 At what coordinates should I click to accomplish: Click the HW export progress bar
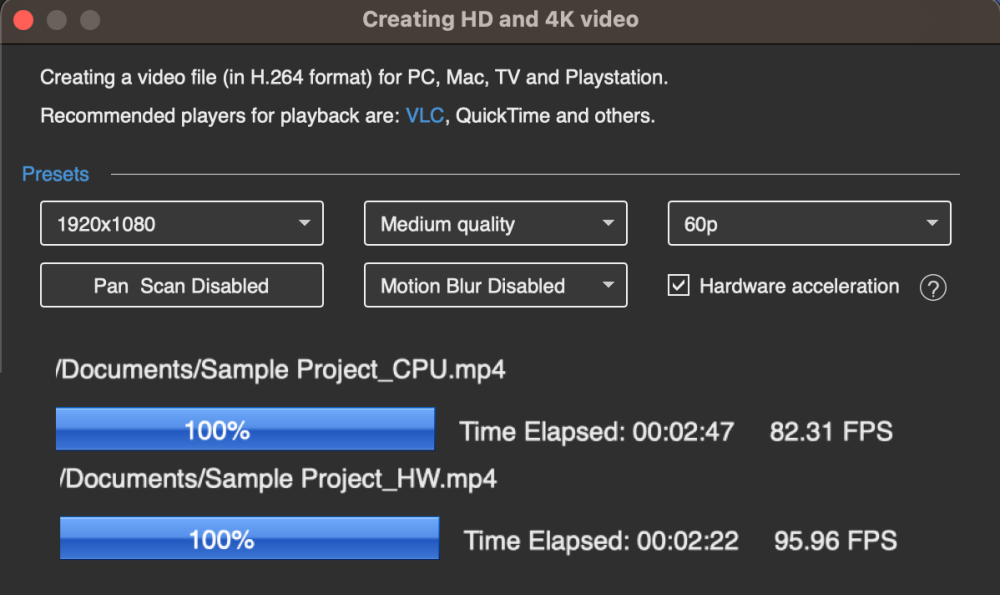tap(249, 539)
